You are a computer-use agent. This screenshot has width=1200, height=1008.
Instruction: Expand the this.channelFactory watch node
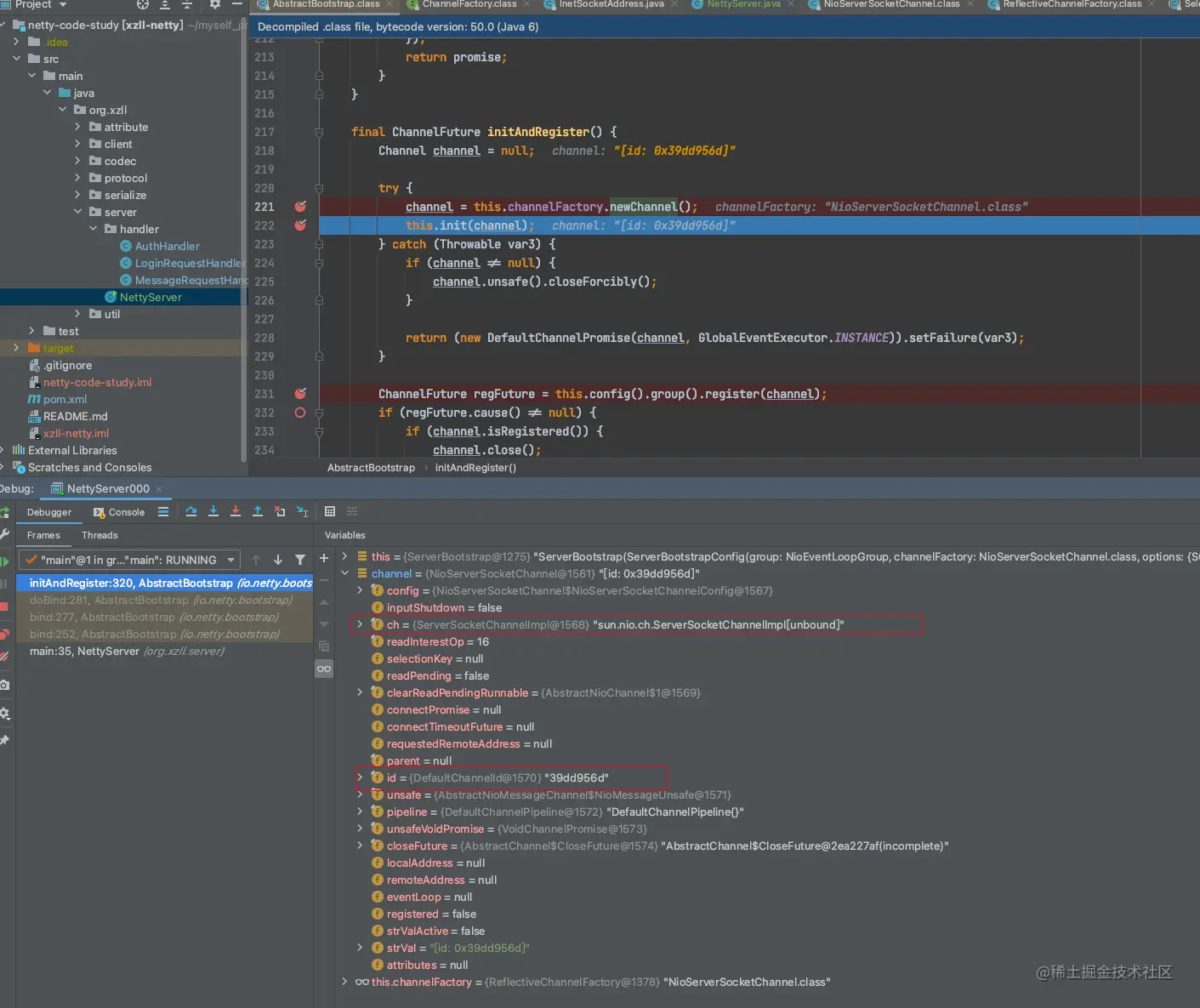[345, 982]
